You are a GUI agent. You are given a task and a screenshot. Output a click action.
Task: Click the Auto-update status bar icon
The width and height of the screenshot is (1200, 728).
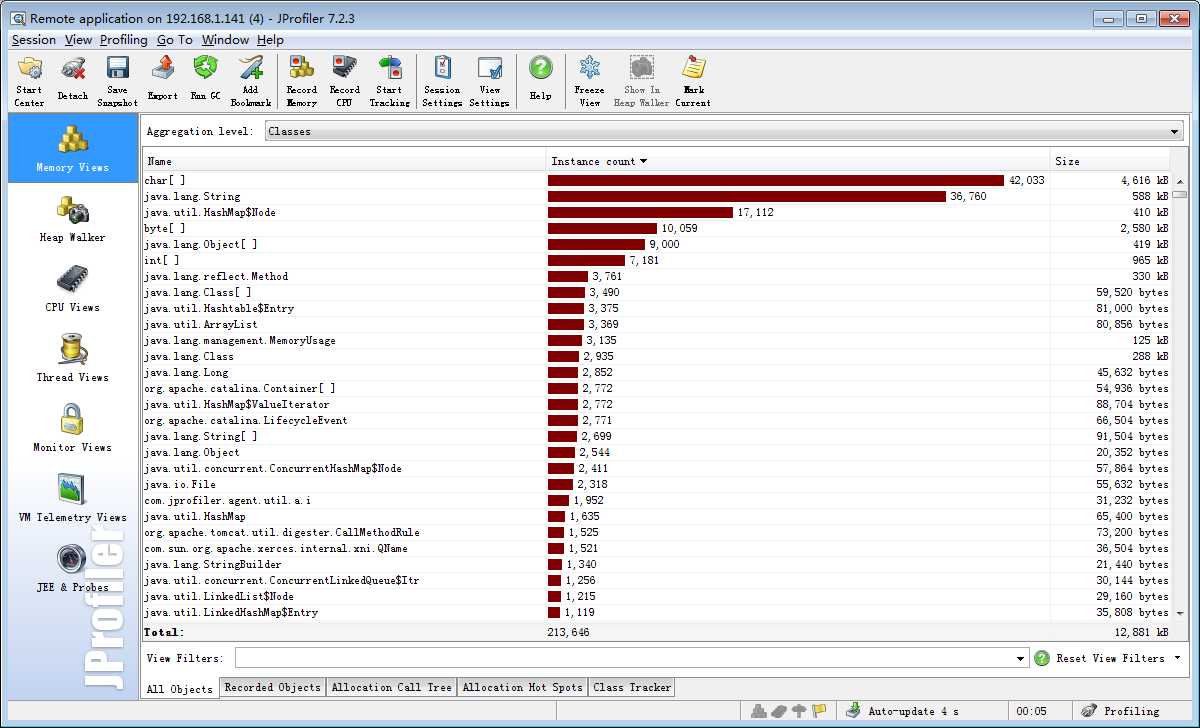852,711
